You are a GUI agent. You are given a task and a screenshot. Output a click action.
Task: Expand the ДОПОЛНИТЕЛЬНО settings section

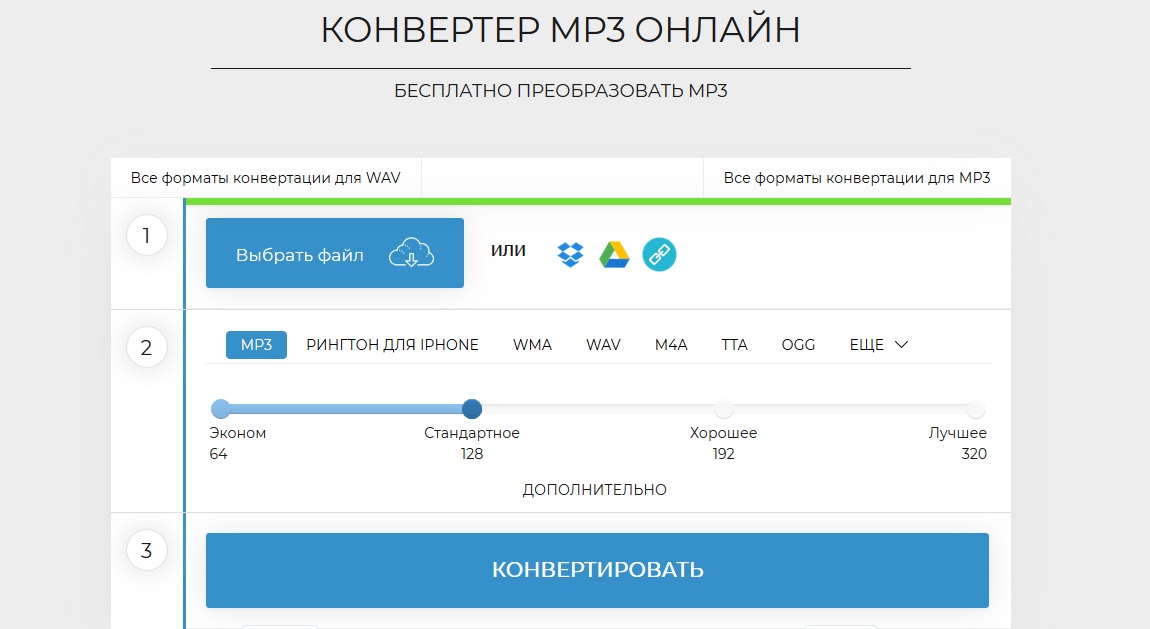tap(594, 490)
